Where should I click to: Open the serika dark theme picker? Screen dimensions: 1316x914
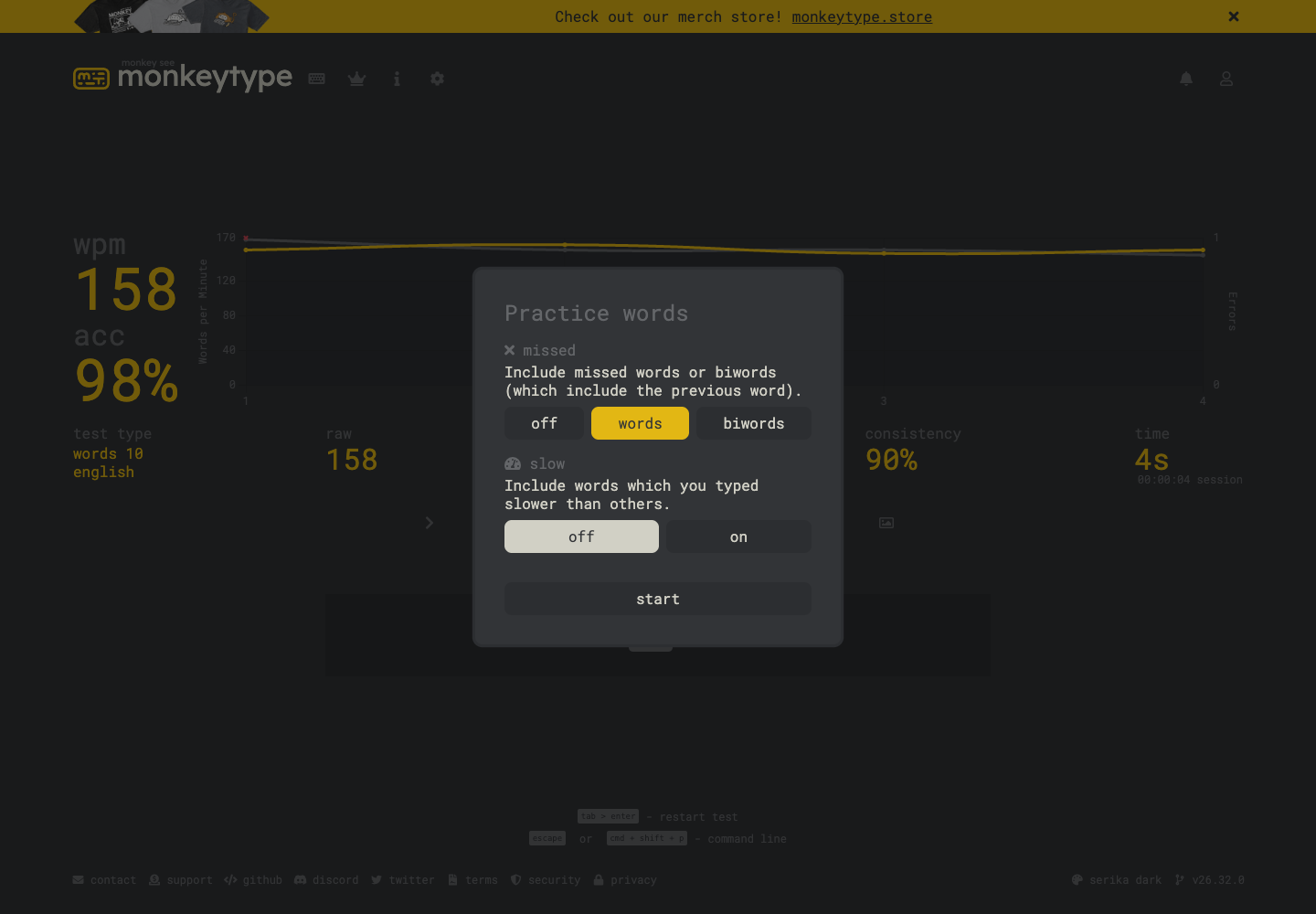pyautogui.click(x=1117, y=880)
